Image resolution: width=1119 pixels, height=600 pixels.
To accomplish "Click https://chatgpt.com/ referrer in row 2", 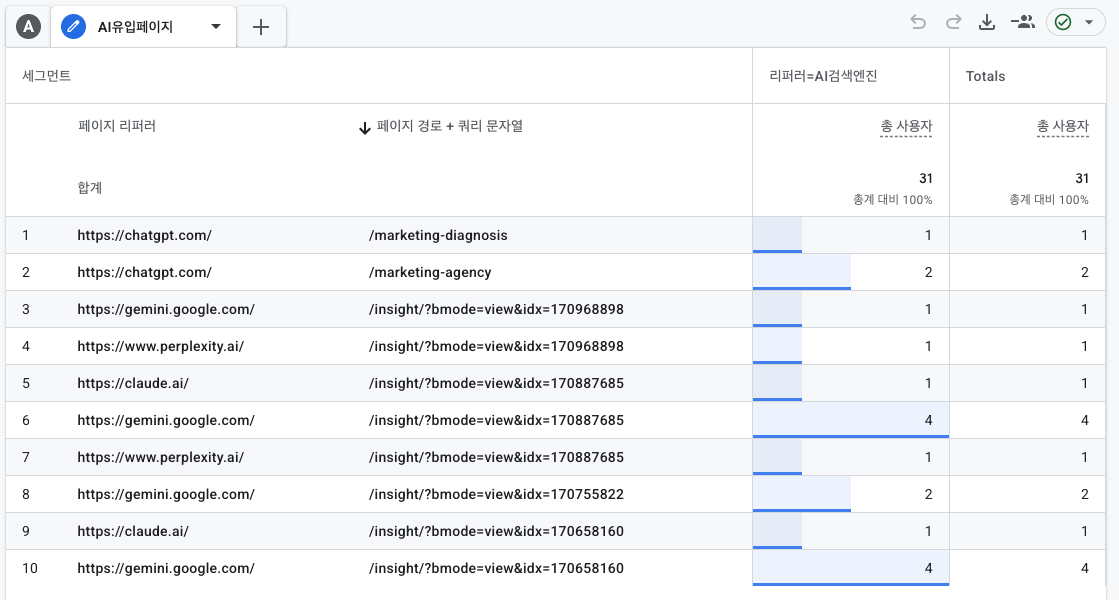I will pos(145,273).
